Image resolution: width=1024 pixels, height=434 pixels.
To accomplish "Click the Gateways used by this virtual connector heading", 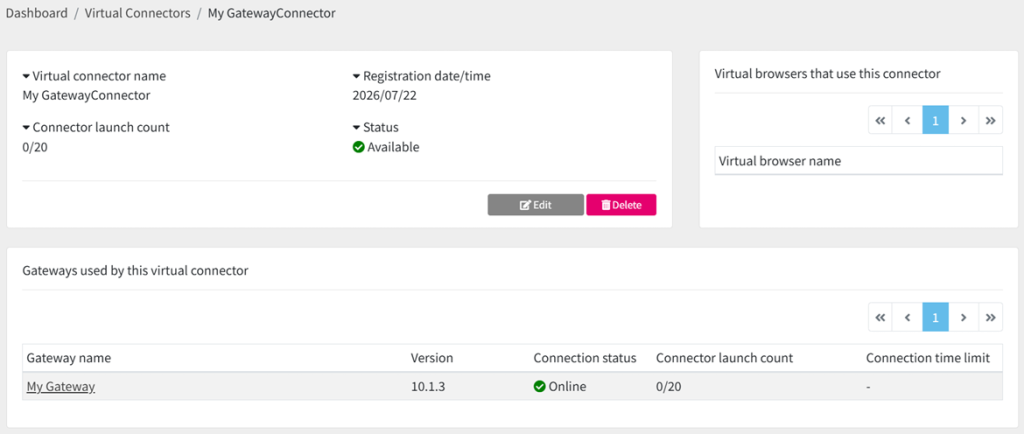I will 135,270.
